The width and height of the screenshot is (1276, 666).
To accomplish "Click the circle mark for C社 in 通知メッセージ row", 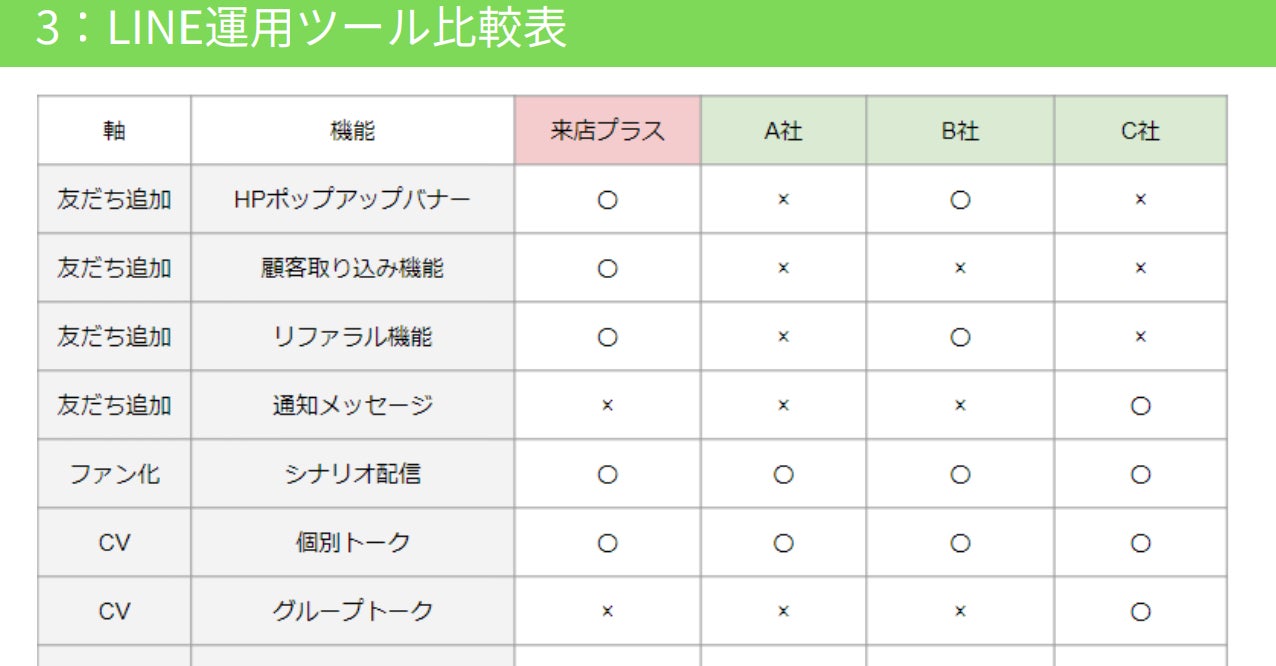I will pyautogui.click(x=1140, y=406).
